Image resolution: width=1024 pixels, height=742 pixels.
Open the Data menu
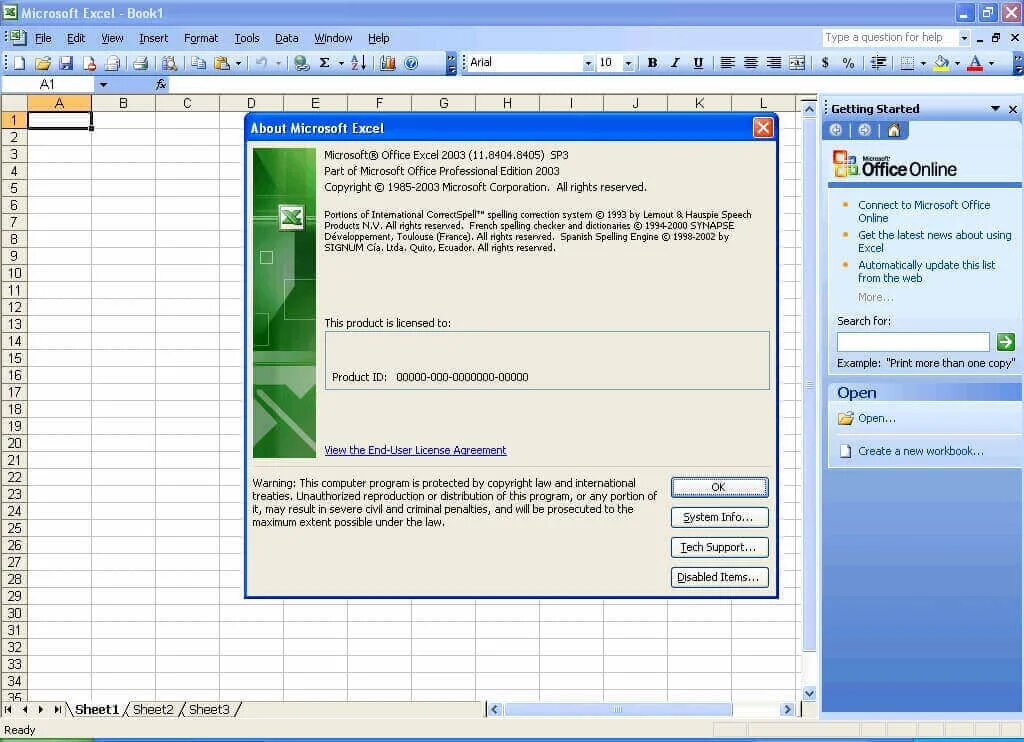(x=287, y=38)
